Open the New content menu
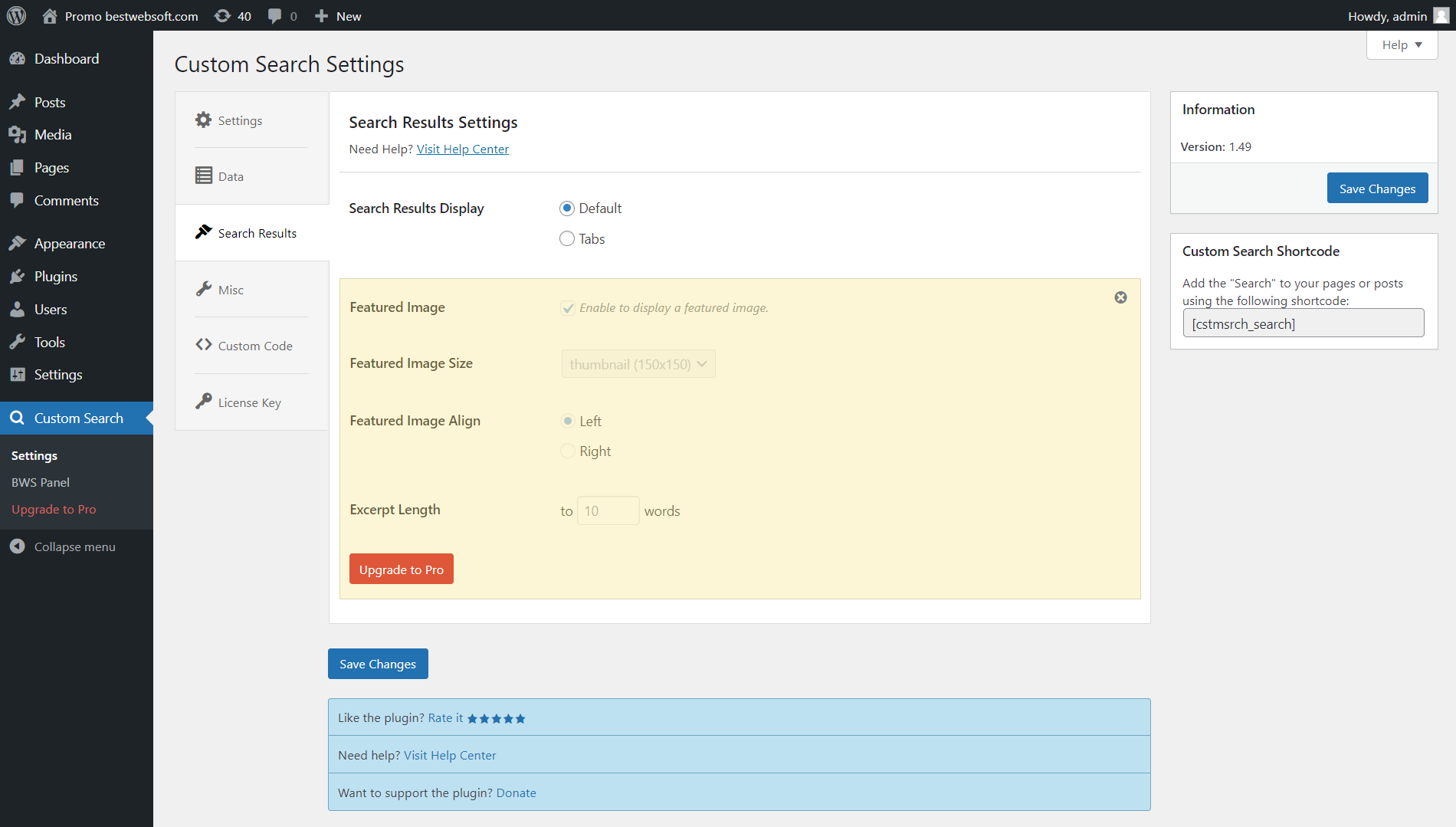The height and width of the screenshot is (827, 1456). coord(338,16)
